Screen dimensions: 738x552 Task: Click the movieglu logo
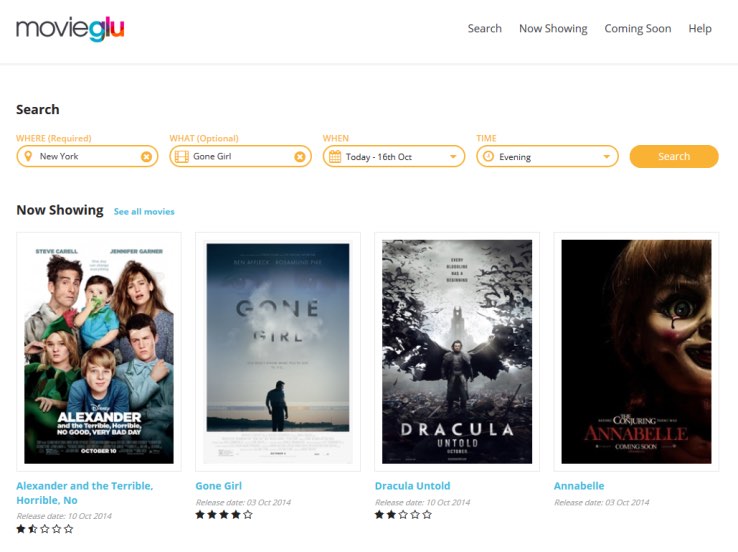tap(70, 29)
